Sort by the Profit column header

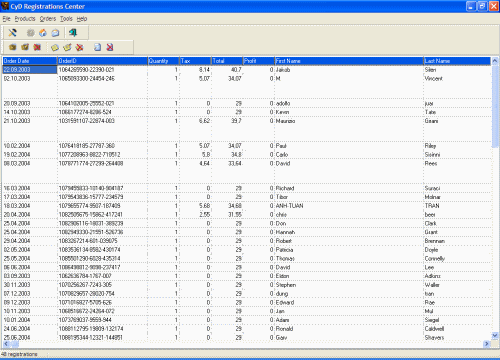pyautogui.click(x=259, y=61)
